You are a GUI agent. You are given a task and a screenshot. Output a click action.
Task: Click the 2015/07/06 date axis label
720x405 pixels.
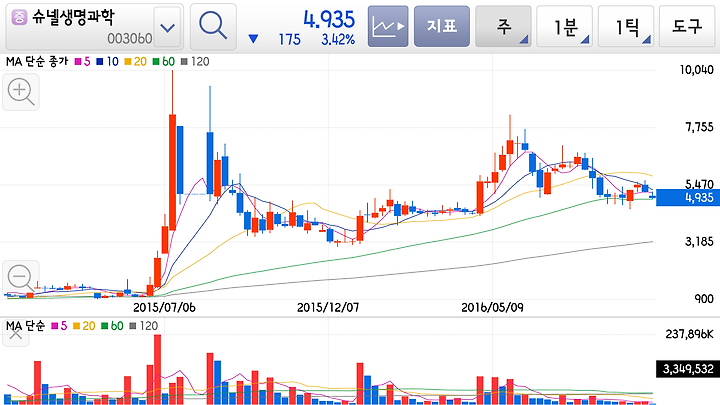[x=164, y=307]
